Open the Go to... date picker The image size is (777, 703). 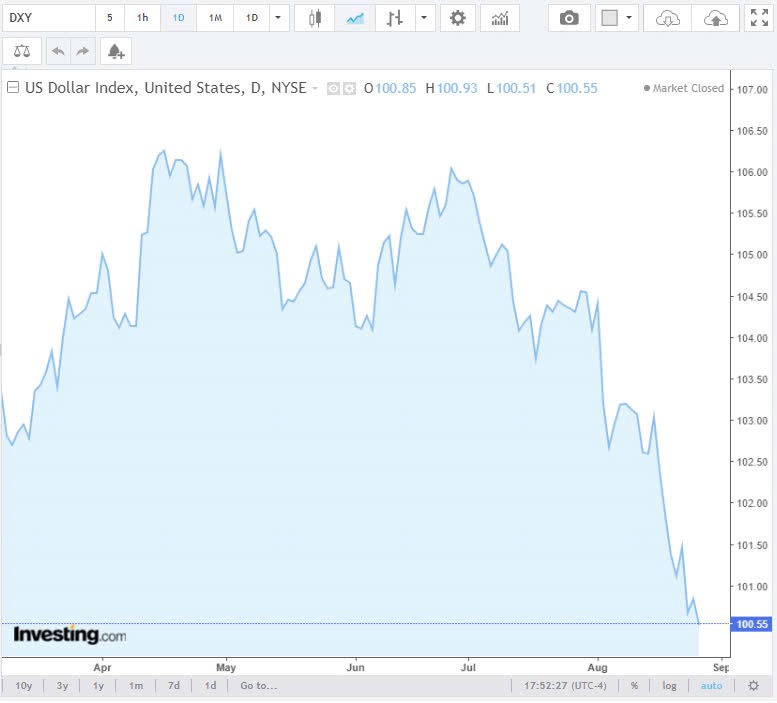point(258,686)
